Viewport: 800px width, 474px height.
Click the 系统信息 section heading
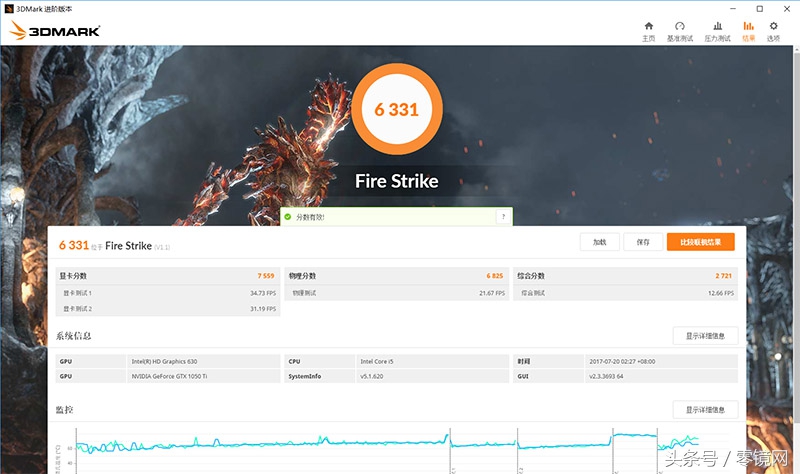73,336
